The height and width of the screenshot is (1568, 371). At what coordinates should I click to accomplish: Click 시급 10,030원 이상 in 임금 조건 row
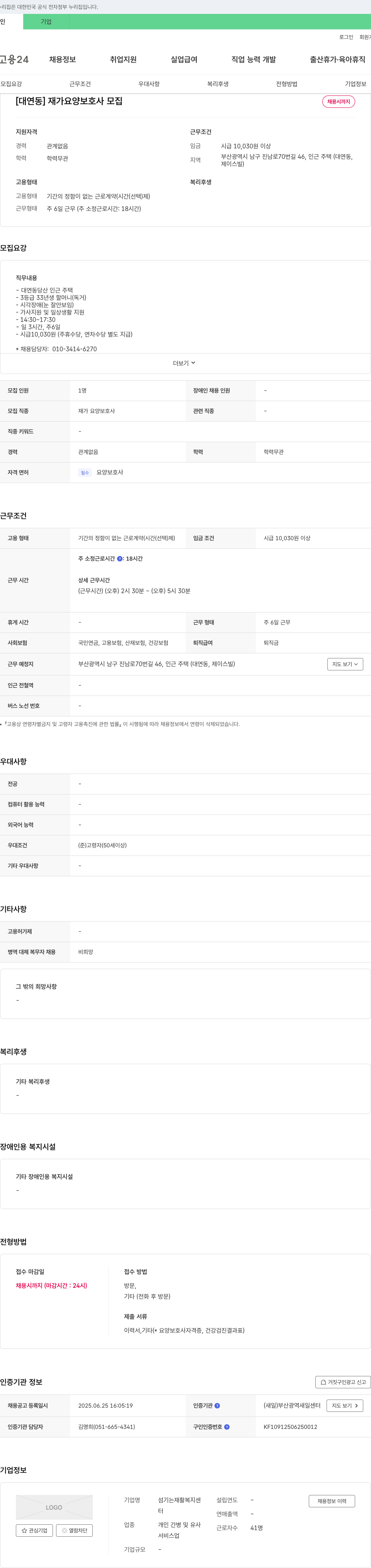coord(287,538)
